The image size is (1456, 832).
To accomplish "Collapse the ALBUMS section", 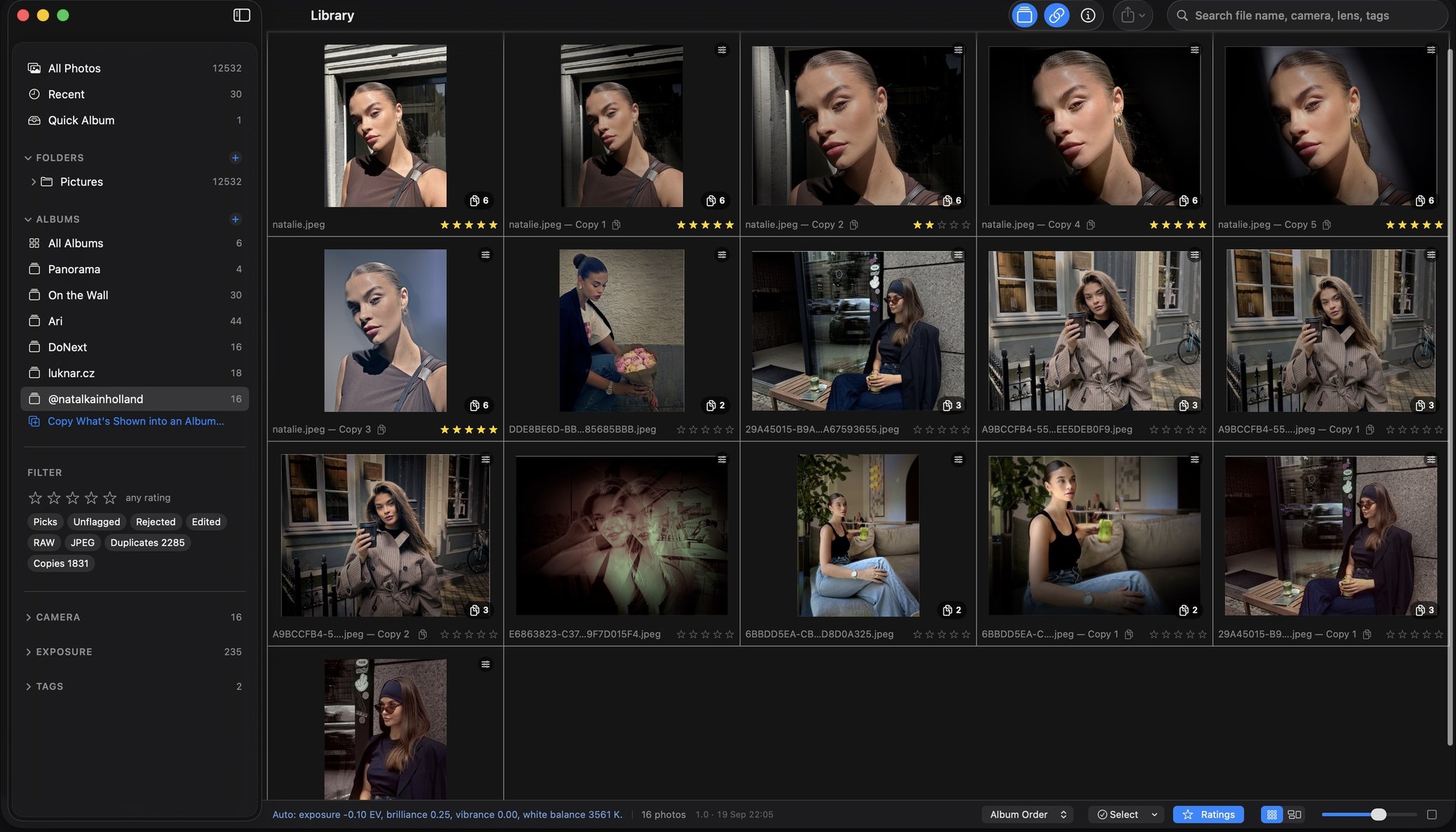I will pos(28,220).
